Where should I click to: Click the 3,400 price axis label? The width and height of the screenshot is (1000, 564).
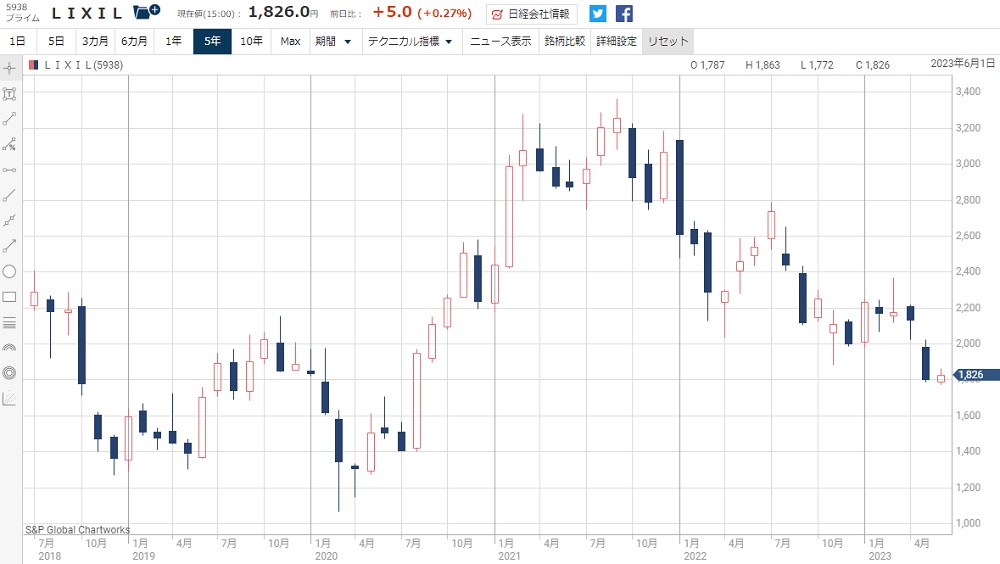point(968,92)
